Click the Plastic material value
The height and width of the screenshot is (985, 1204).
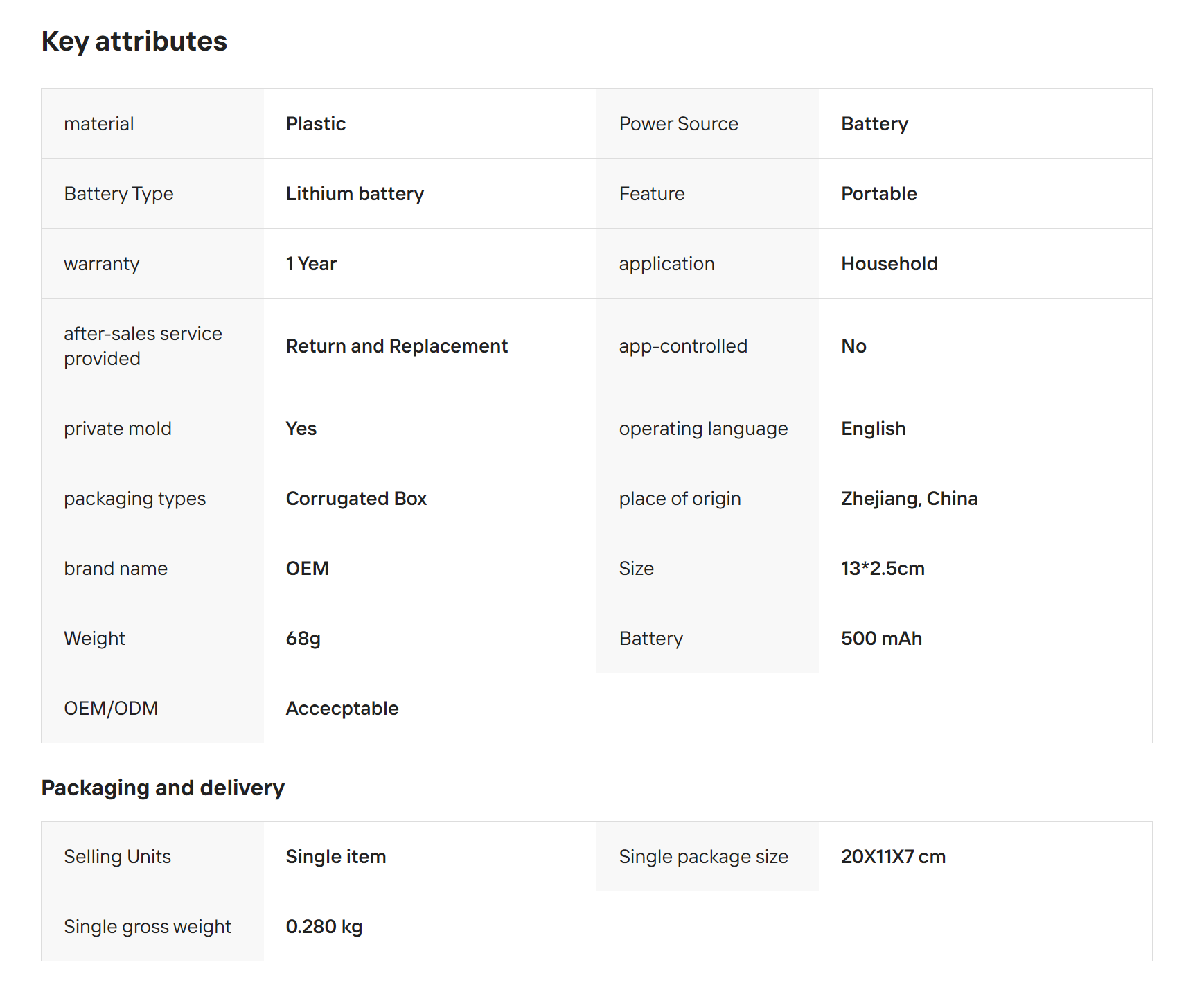click(316, 124)
